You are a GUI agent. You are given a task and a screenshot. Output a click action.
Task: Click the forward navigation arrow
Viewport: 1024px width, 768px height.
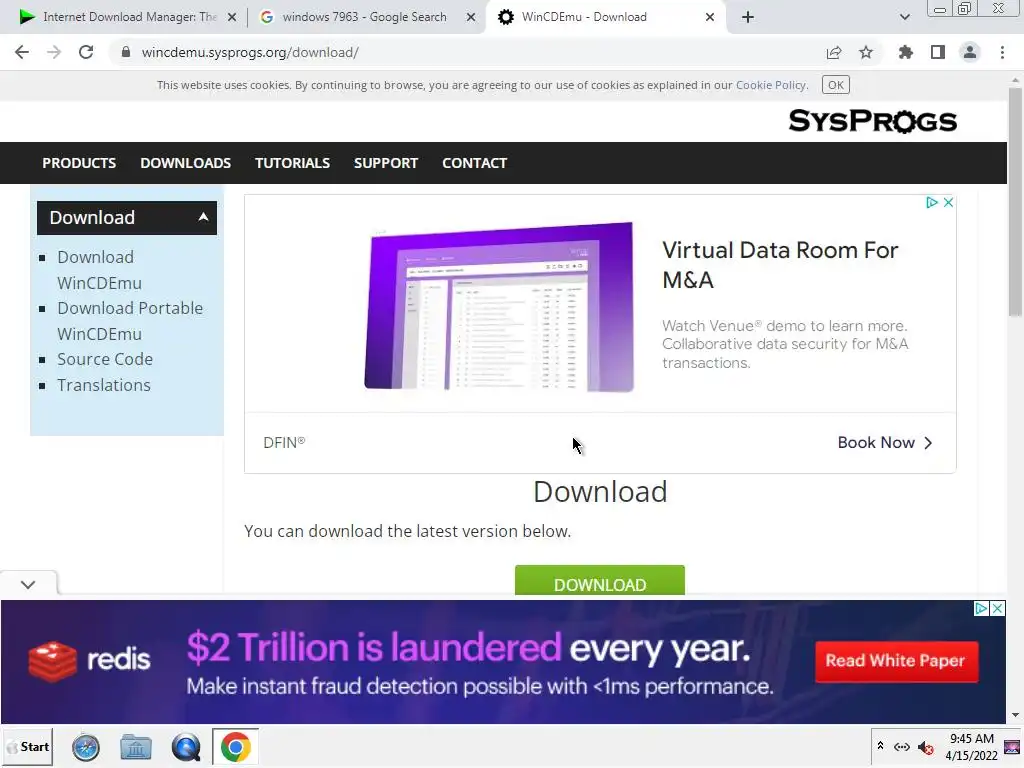coord(54,52)
